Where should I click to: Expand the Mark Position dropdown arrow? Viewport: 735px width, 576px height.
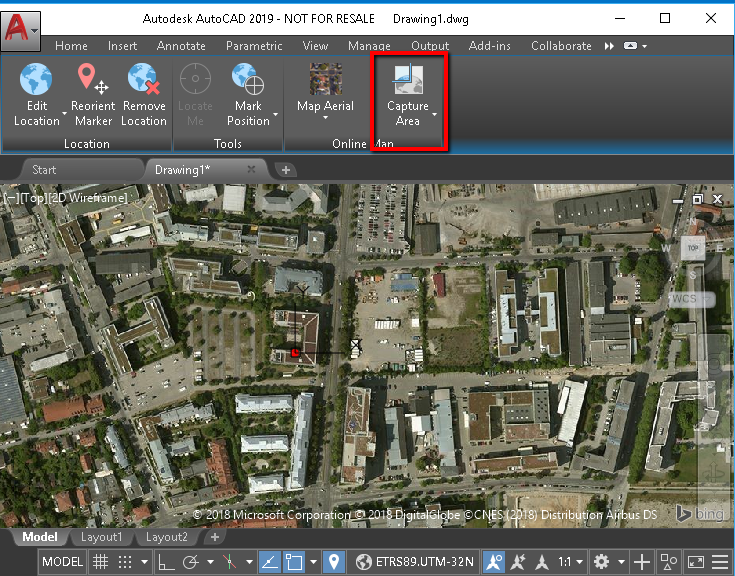[276, 114]
